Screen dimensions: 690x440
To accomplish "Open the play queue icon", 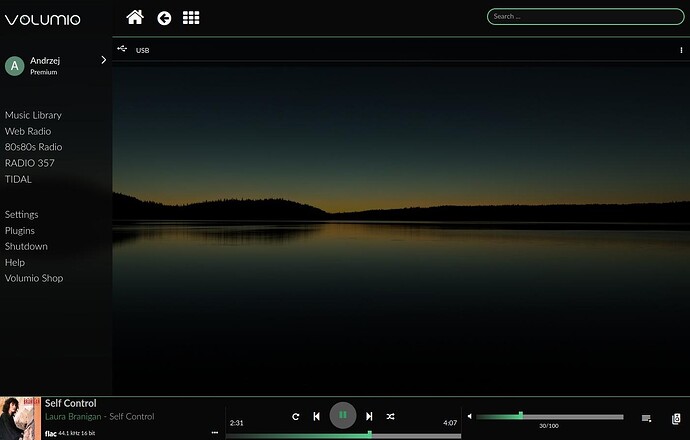I will pyautogui.click(x=647, y=418).
